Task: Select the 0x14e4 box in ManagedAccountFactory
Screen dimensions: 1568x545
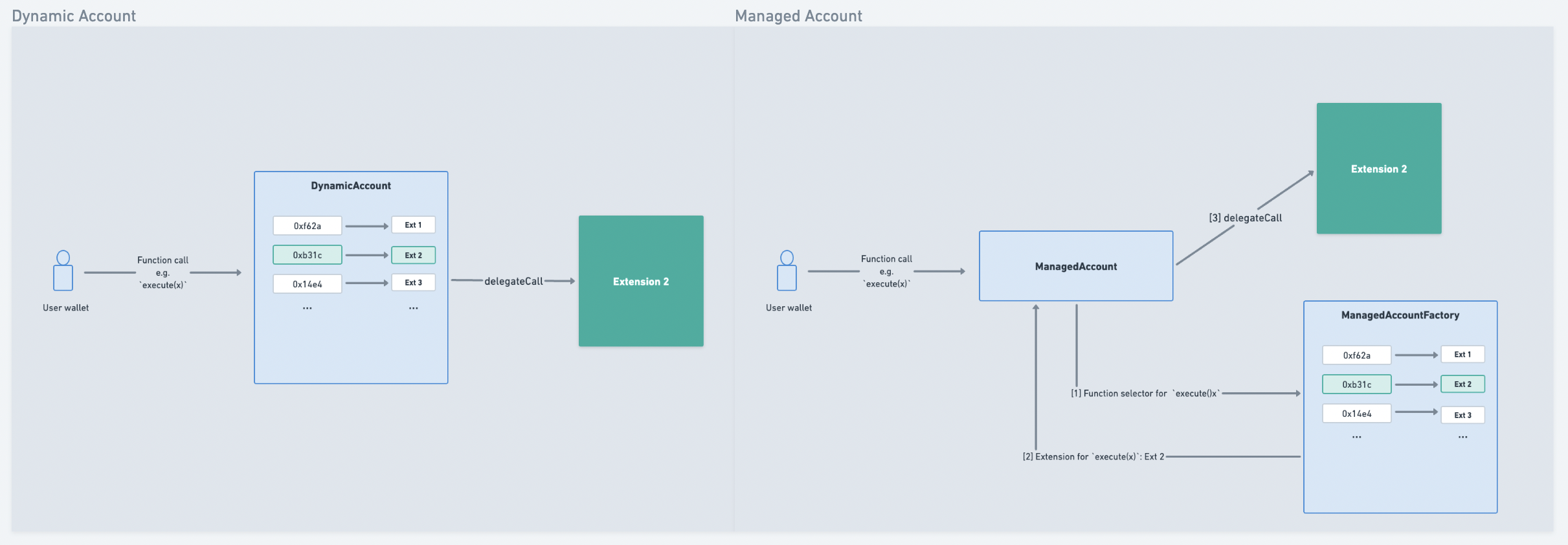Action: point(1357,414)
